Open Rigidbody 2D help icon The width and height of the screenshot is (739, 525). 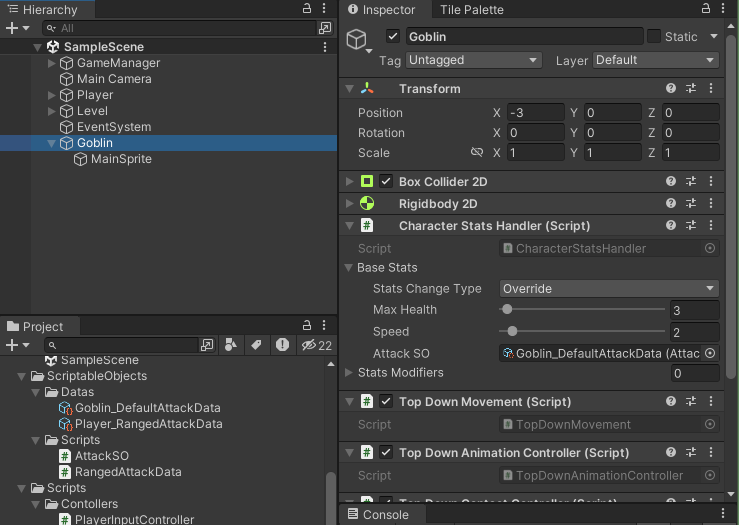pyautogui.click(x=671, y=203)
